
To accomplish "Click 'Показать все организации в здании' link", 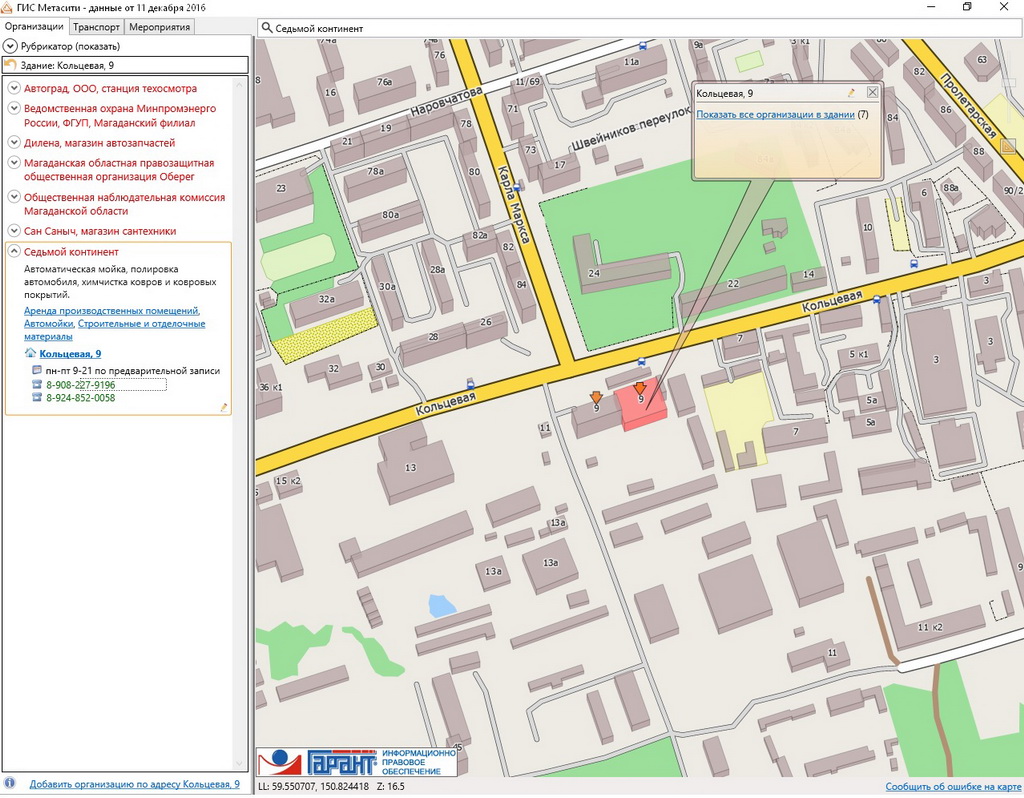I will pyautogui.click(x=775, y=115).
